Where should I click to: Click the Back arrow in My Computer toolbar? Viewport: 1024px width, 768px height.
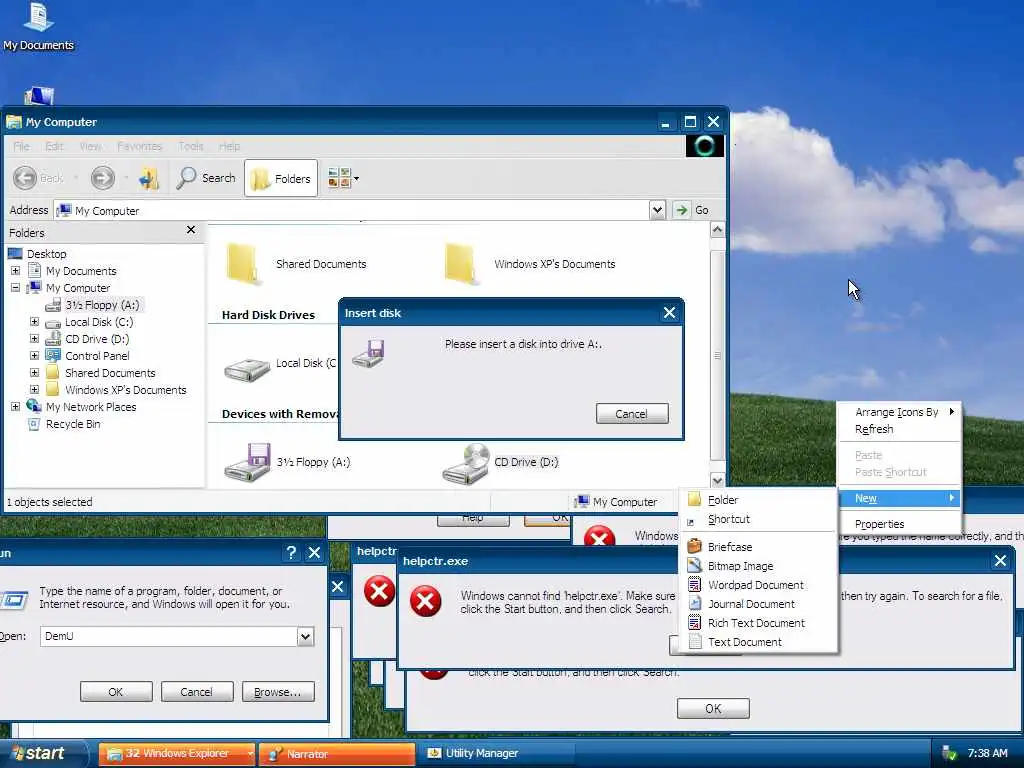coord(25,178)
